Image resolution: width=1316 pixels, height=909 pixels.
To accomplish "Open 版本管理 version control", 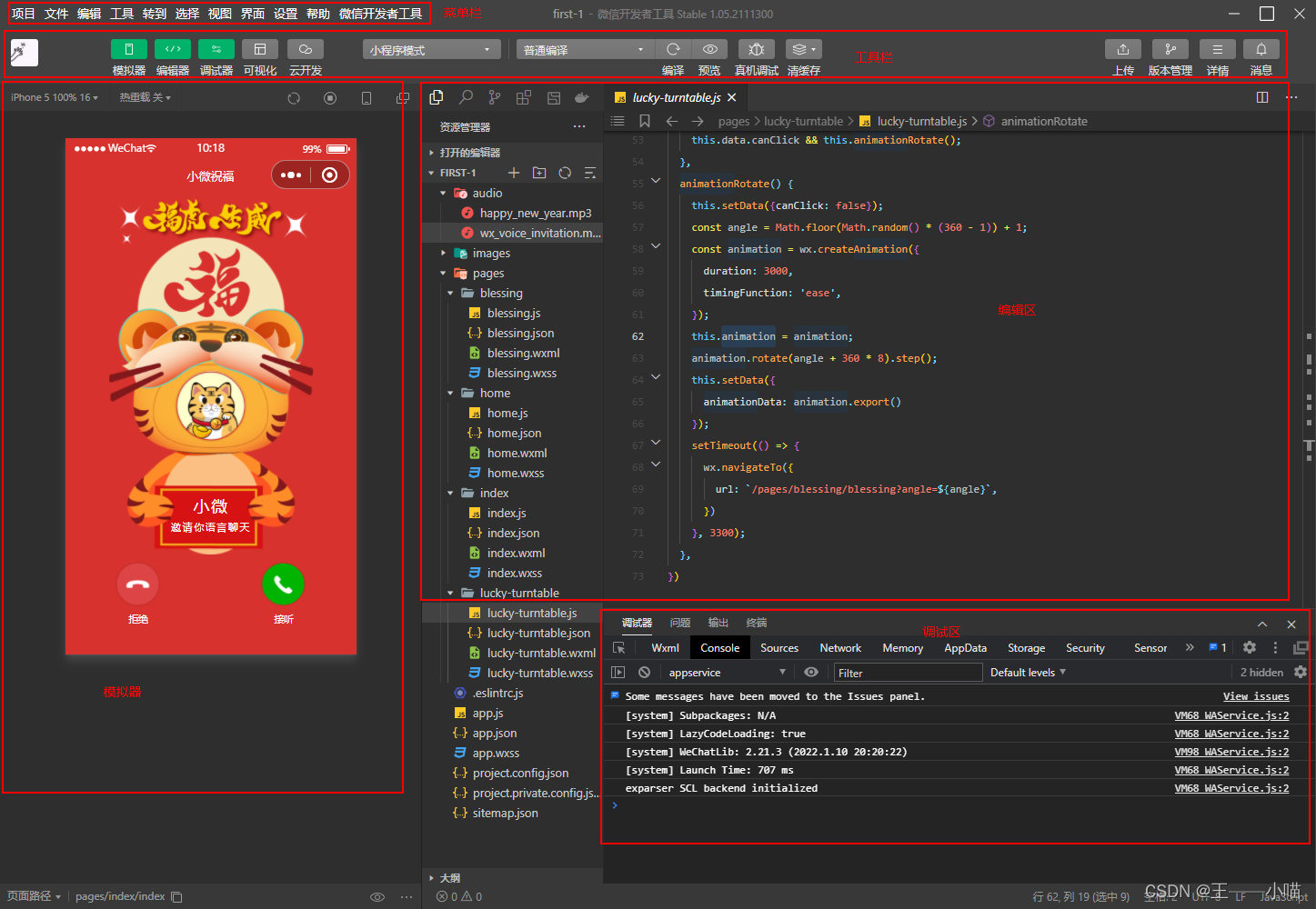I will coord(1170,49).
